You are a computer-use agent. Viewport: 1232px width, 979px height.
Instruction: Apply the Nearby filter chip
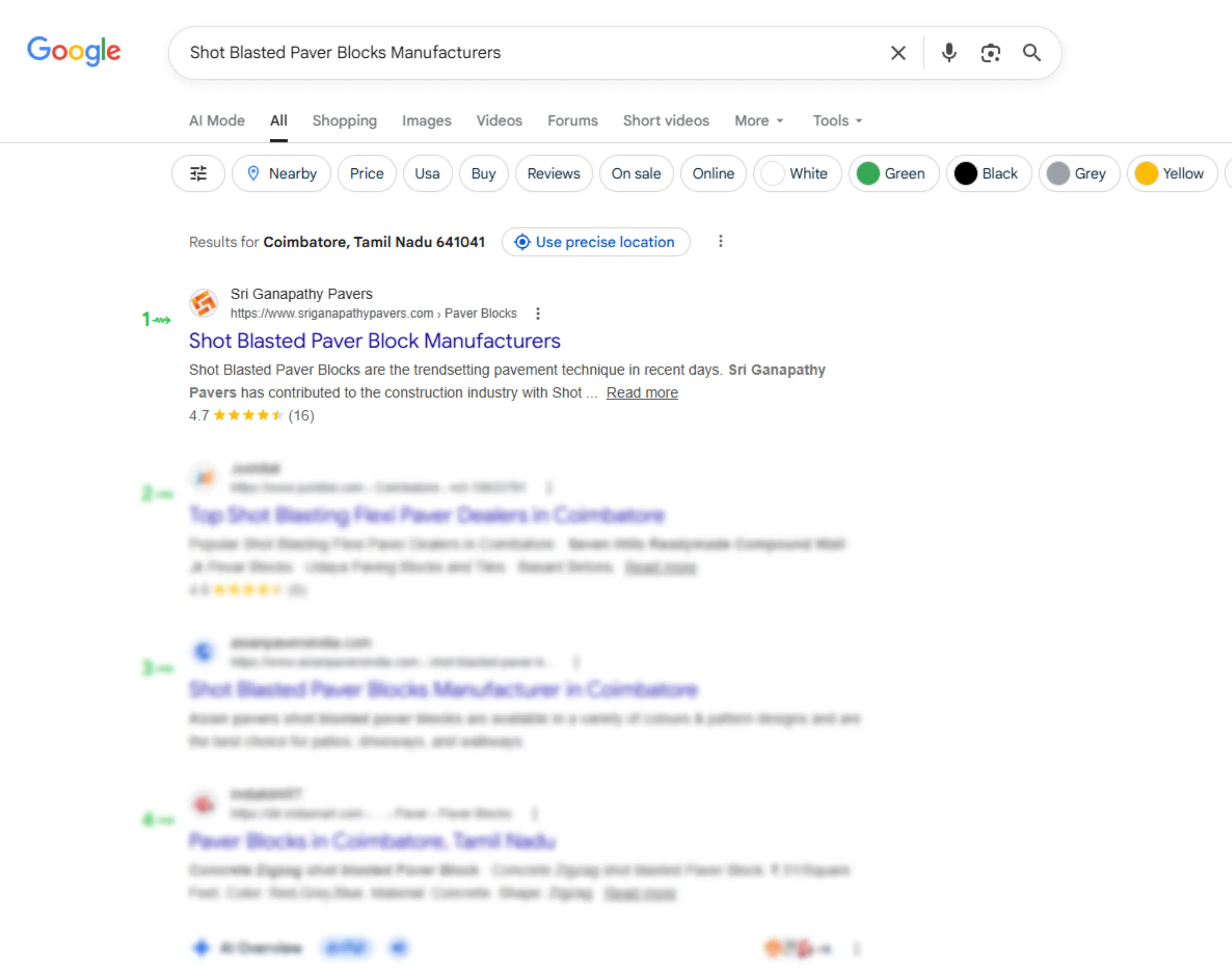pyautogui.click(x=281, y=173)
